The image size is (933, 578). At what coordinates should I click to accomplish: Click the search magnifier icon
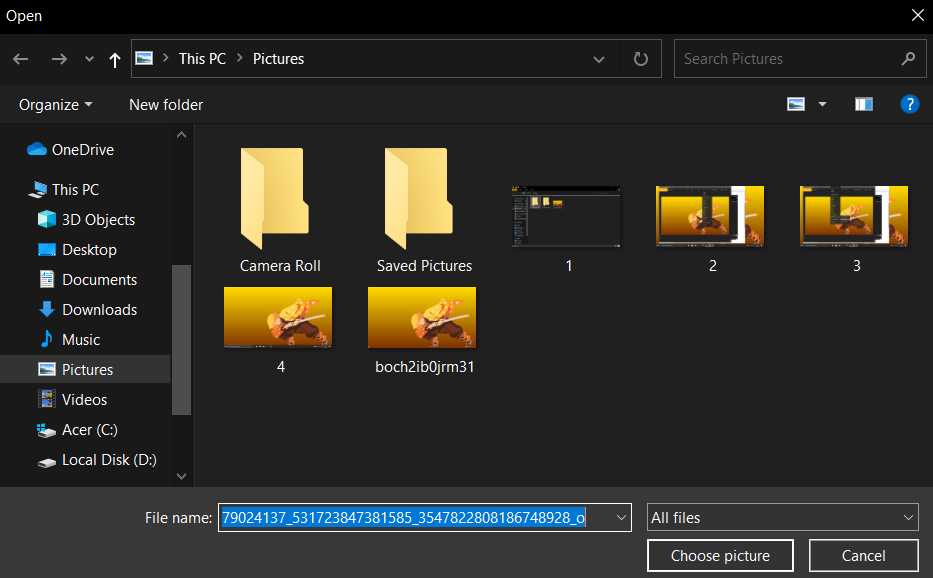point(908,58)
